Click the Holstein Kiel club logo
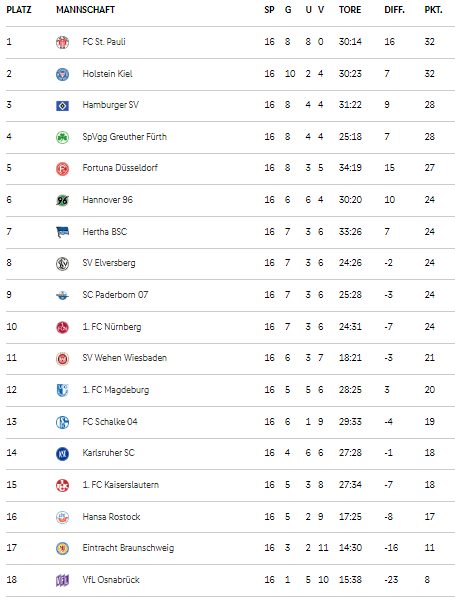The height and width of the screenshot is (600, 455). click(x=62, y=74)
